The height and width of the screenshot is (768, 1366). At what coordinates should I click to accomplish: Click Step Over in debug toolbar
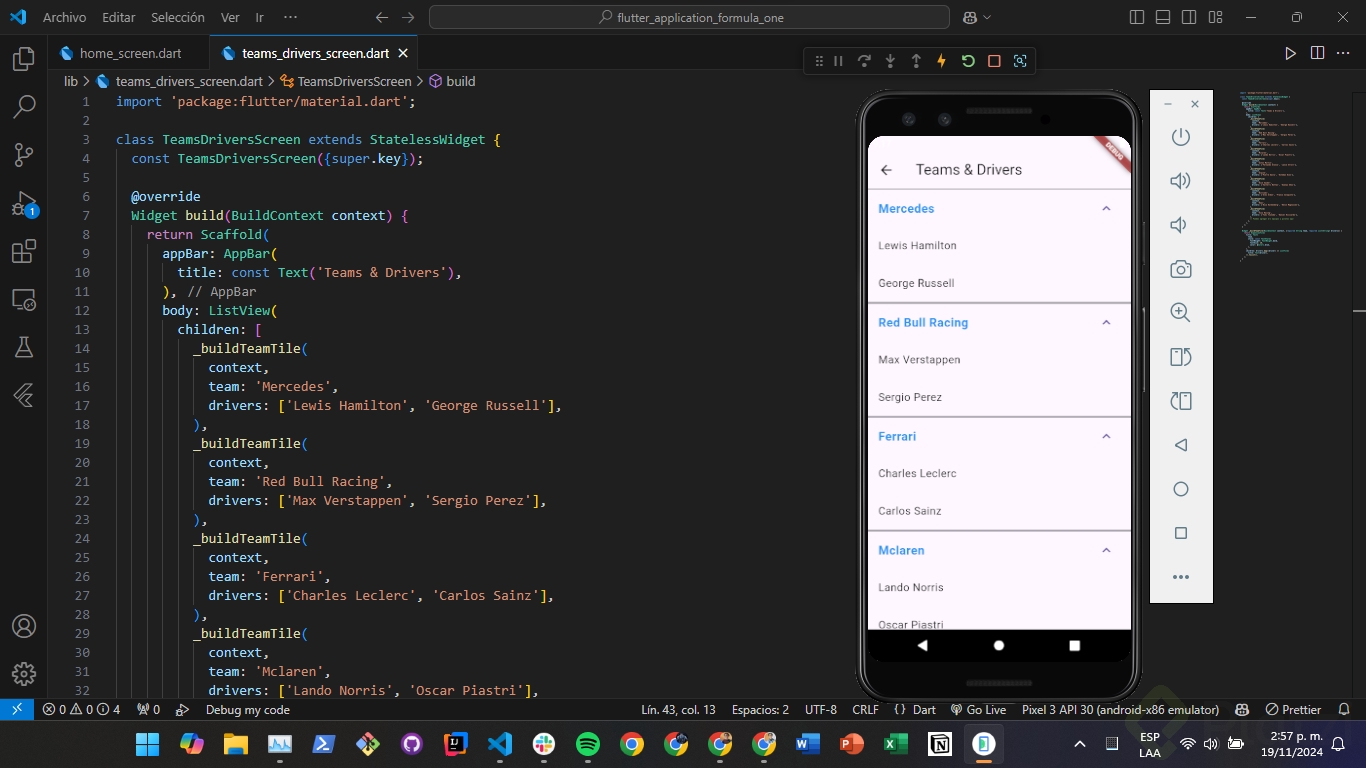click(864, 61)
